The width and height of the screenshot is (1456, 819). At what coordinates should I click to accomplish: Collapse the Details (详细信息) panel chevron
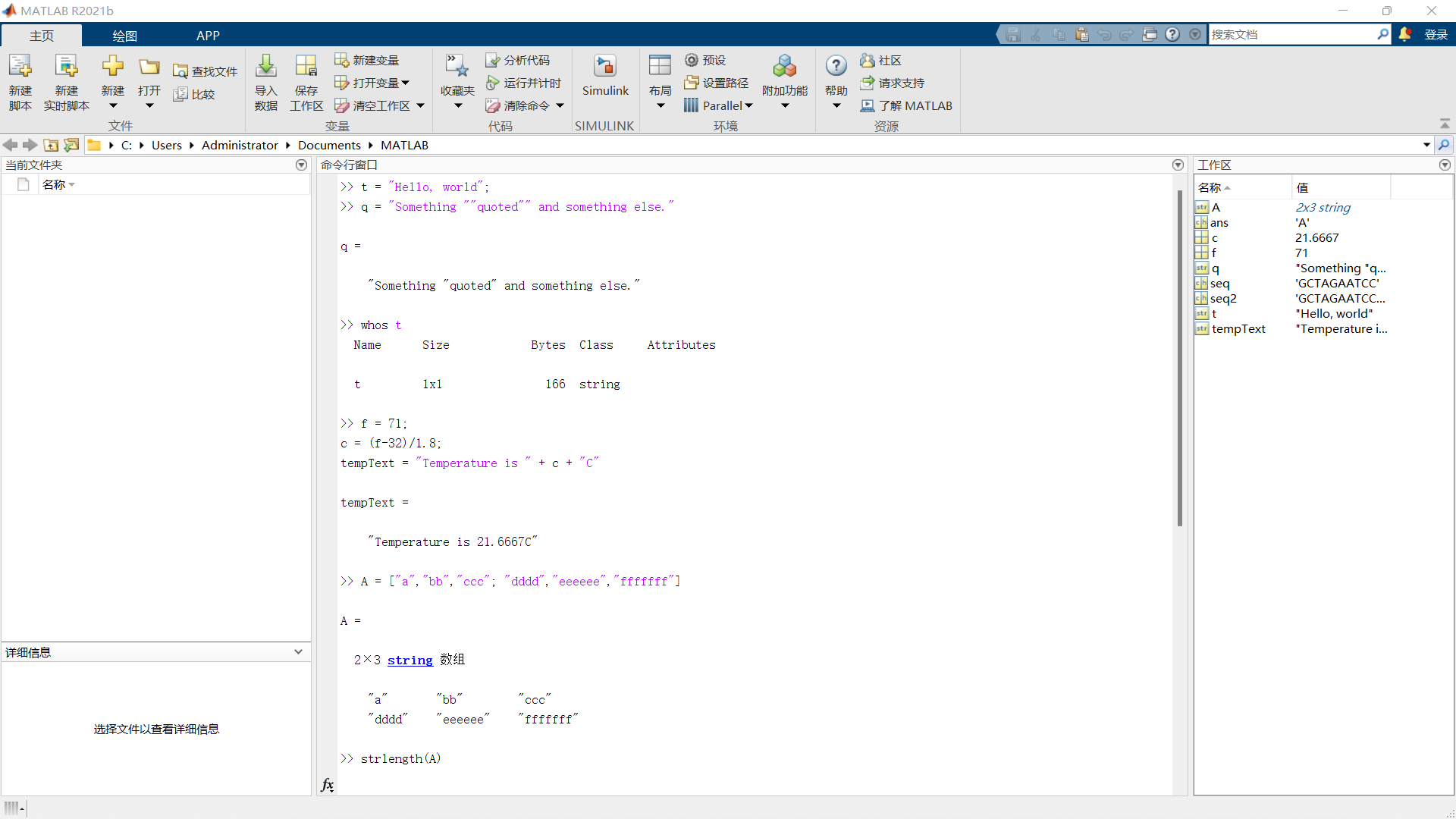(298, 652)
